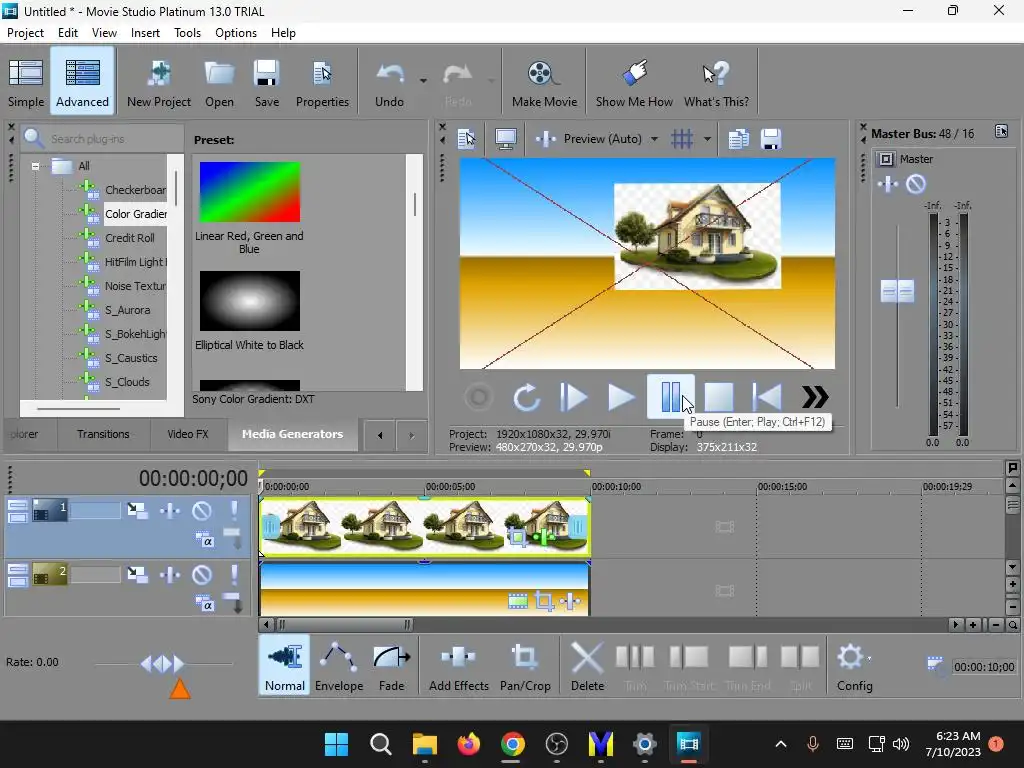Viewport: 1024px width, 768px height.
Task: Open Pan/Crop on house clip event
Action: pyautogui.click(x=517, y=537)
